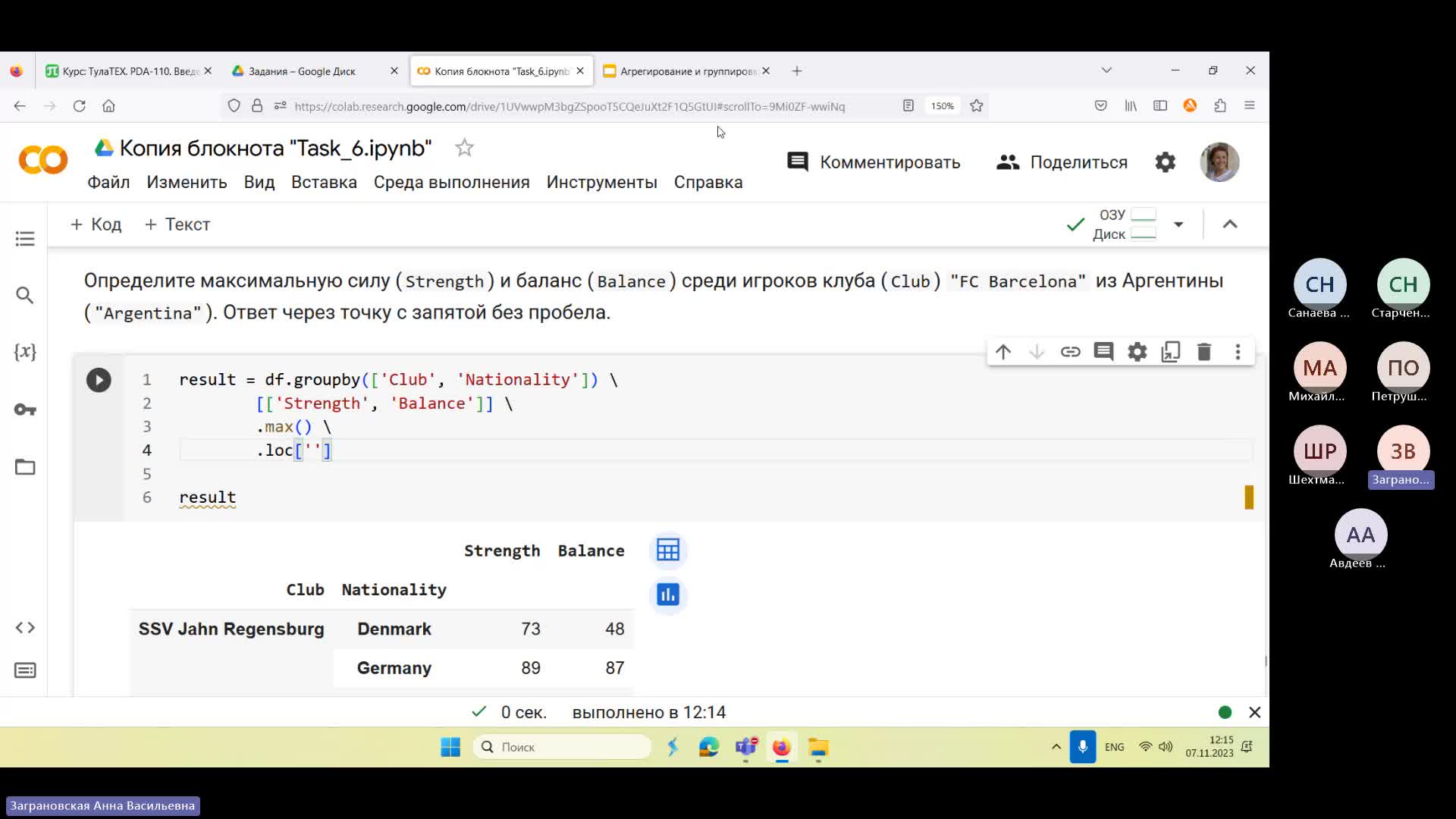The image size is (1456, 819).
Task: Star the notebook in Drive
Action: point(464,148)
